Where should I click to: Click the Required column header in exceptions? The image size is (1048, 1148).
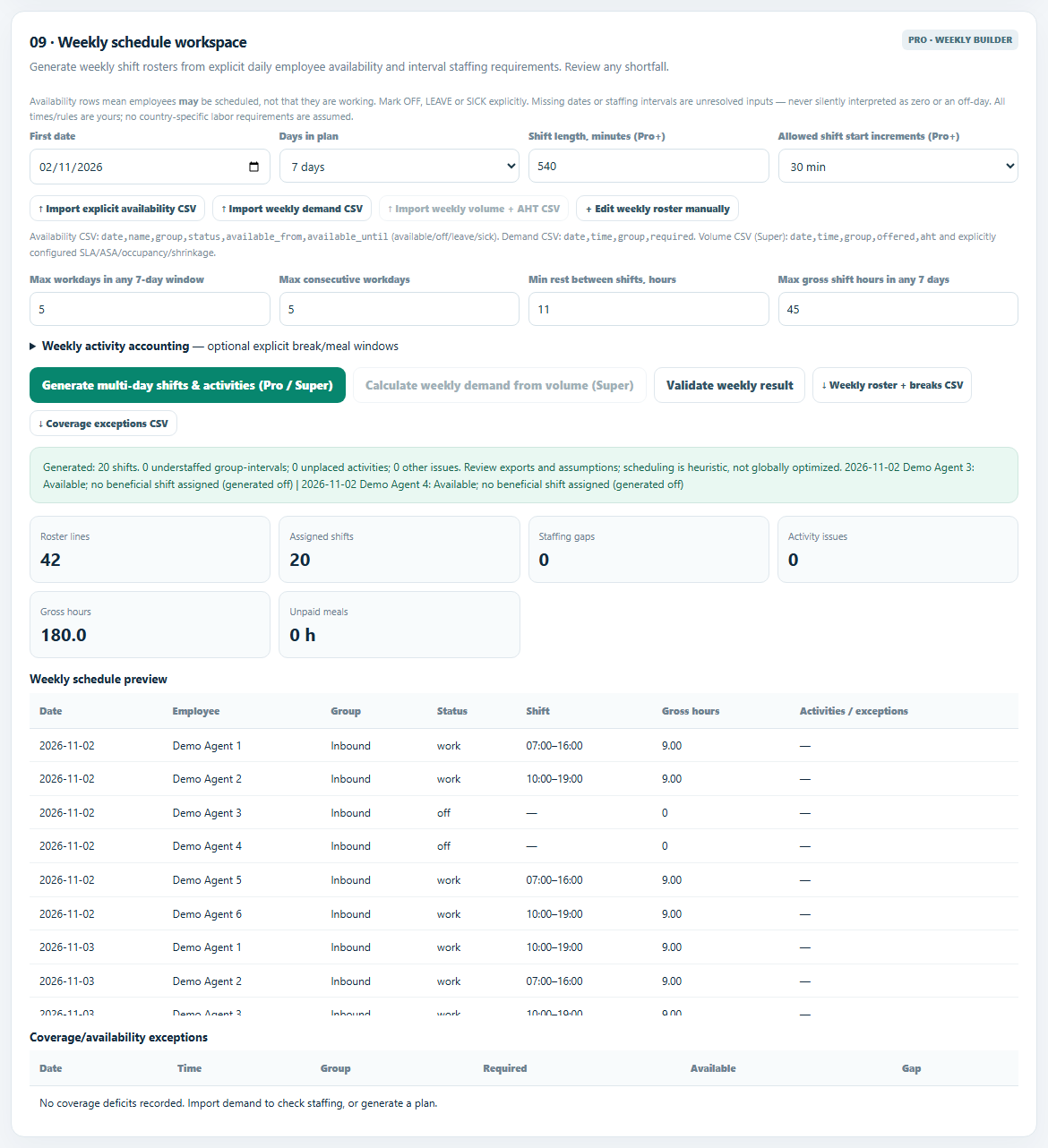click(x=505, y=1068)
